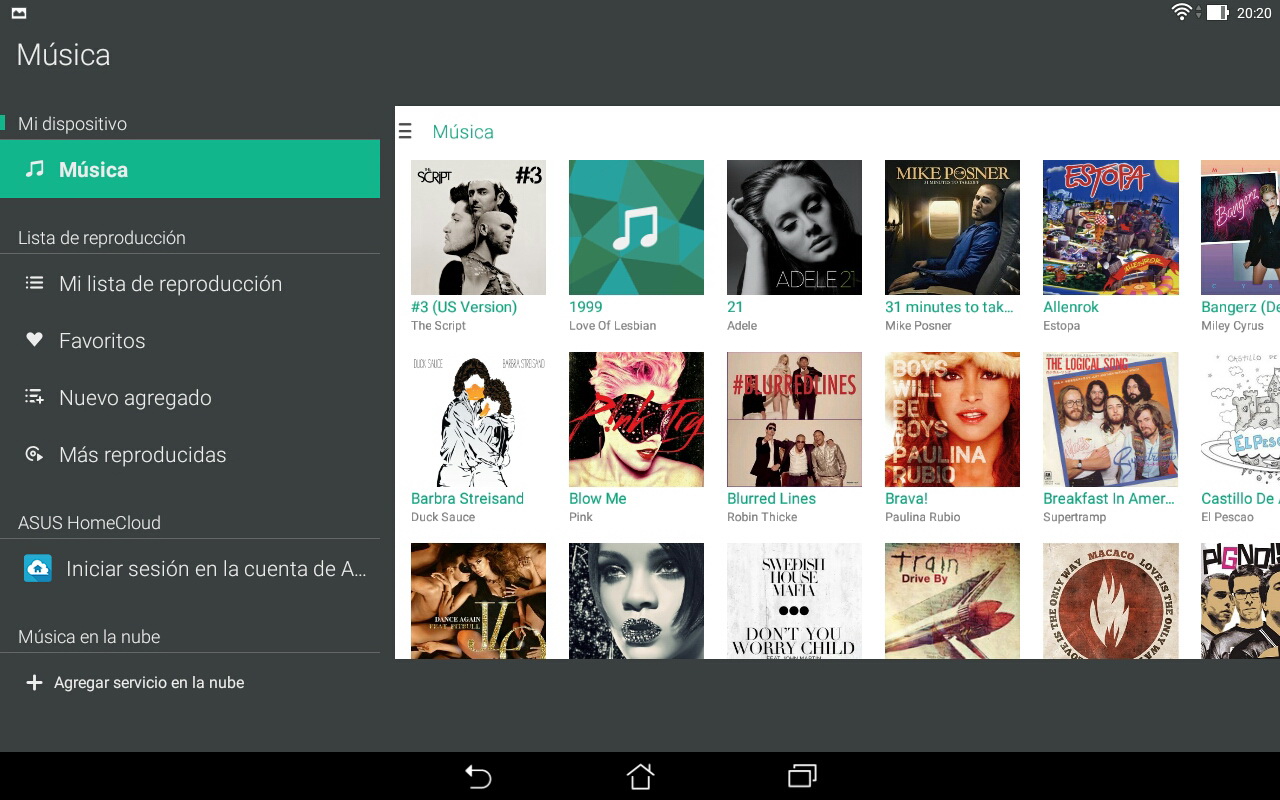Open the Más reproducidas list
Image resolution: width=1280 pixels, height=800 pixels.
(142, 455)
